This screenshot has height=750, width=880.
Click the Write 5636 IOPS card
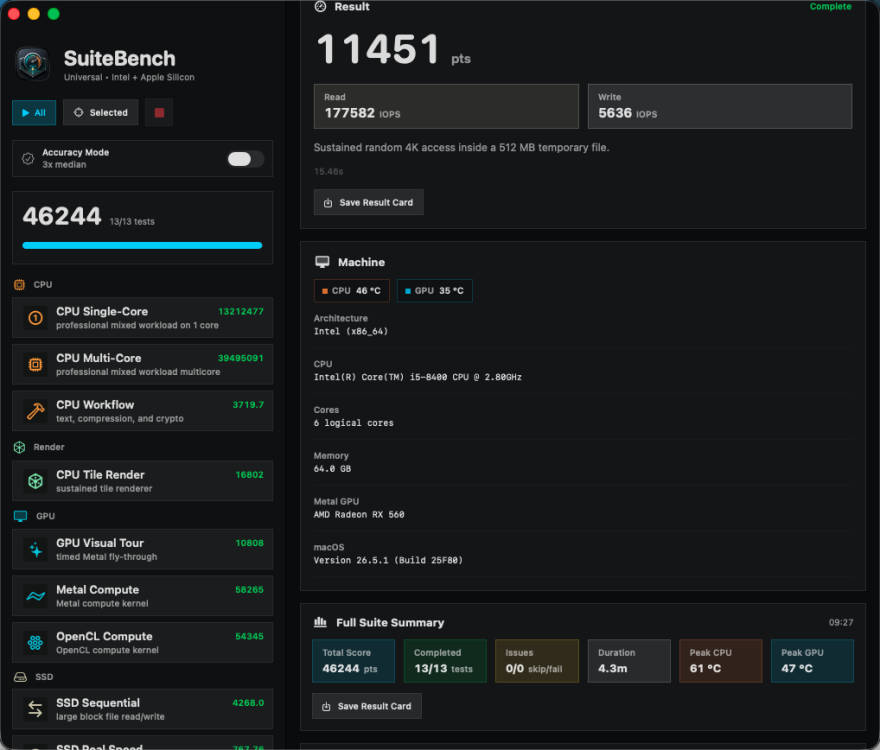tap(720, 107)
